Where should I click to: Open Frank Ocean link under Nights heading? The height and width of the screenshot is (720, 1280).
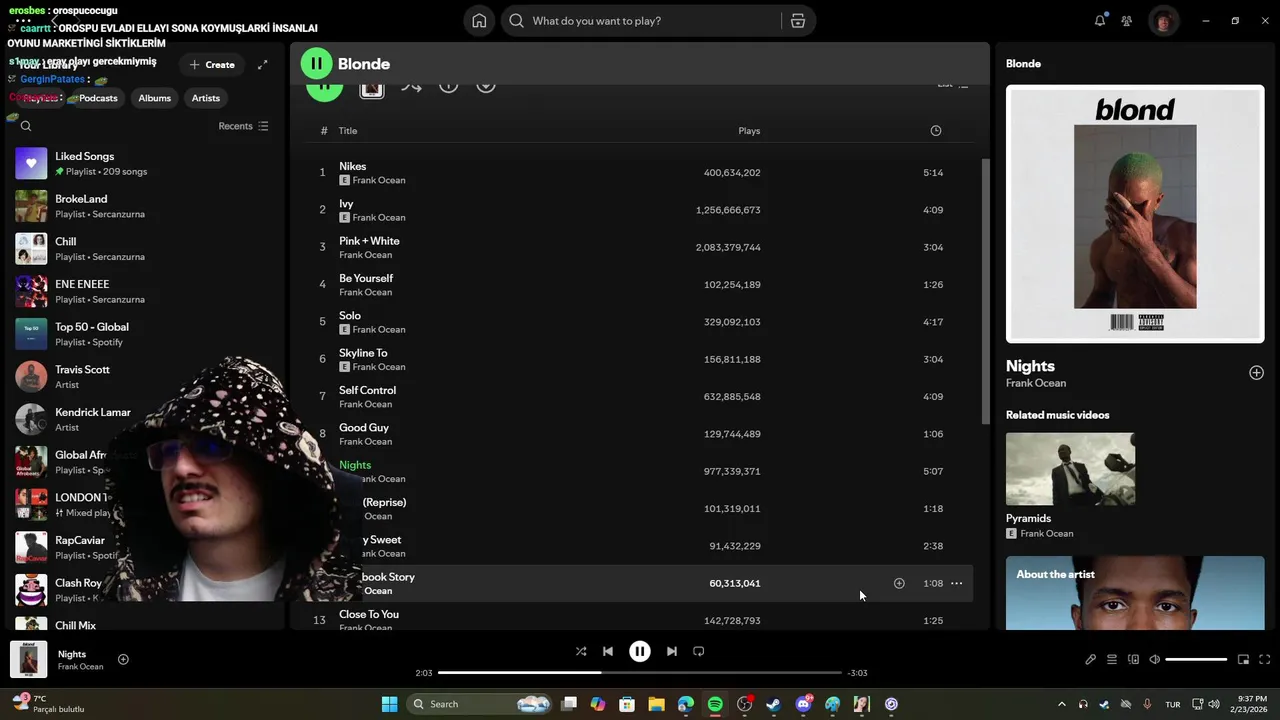[1036, 383]
